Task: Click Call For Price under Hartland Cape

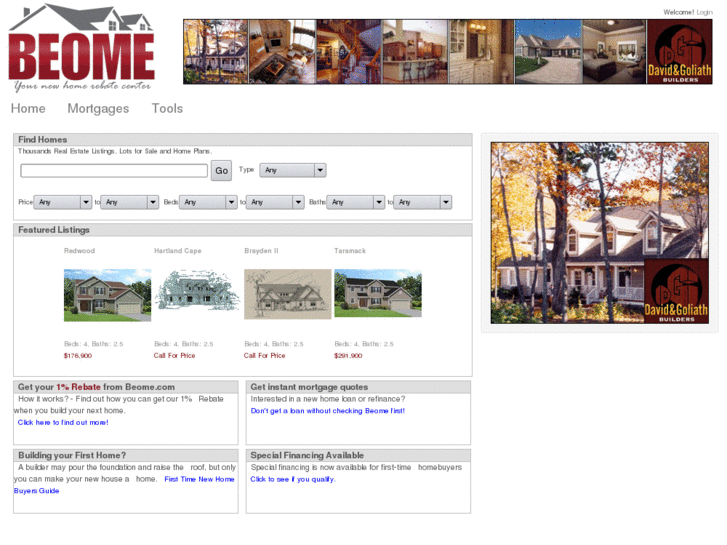Action: point(174,356)
